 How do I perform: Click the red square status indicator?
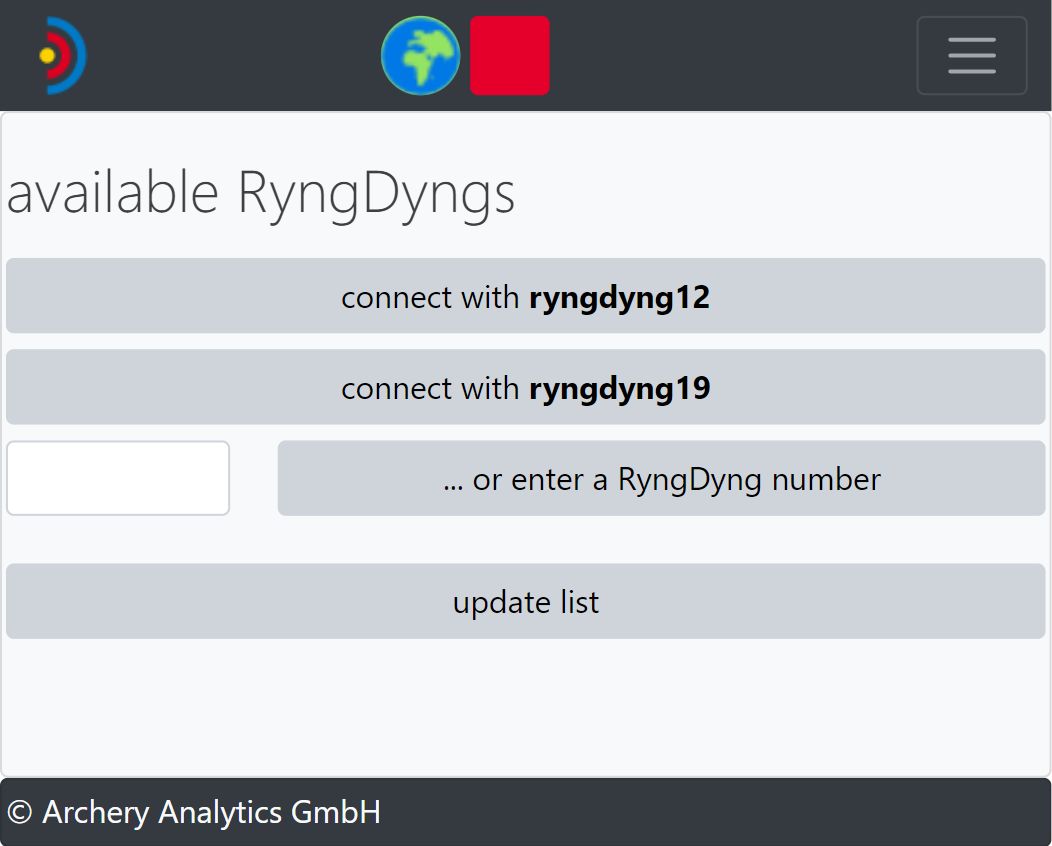(x=510, y=56)
